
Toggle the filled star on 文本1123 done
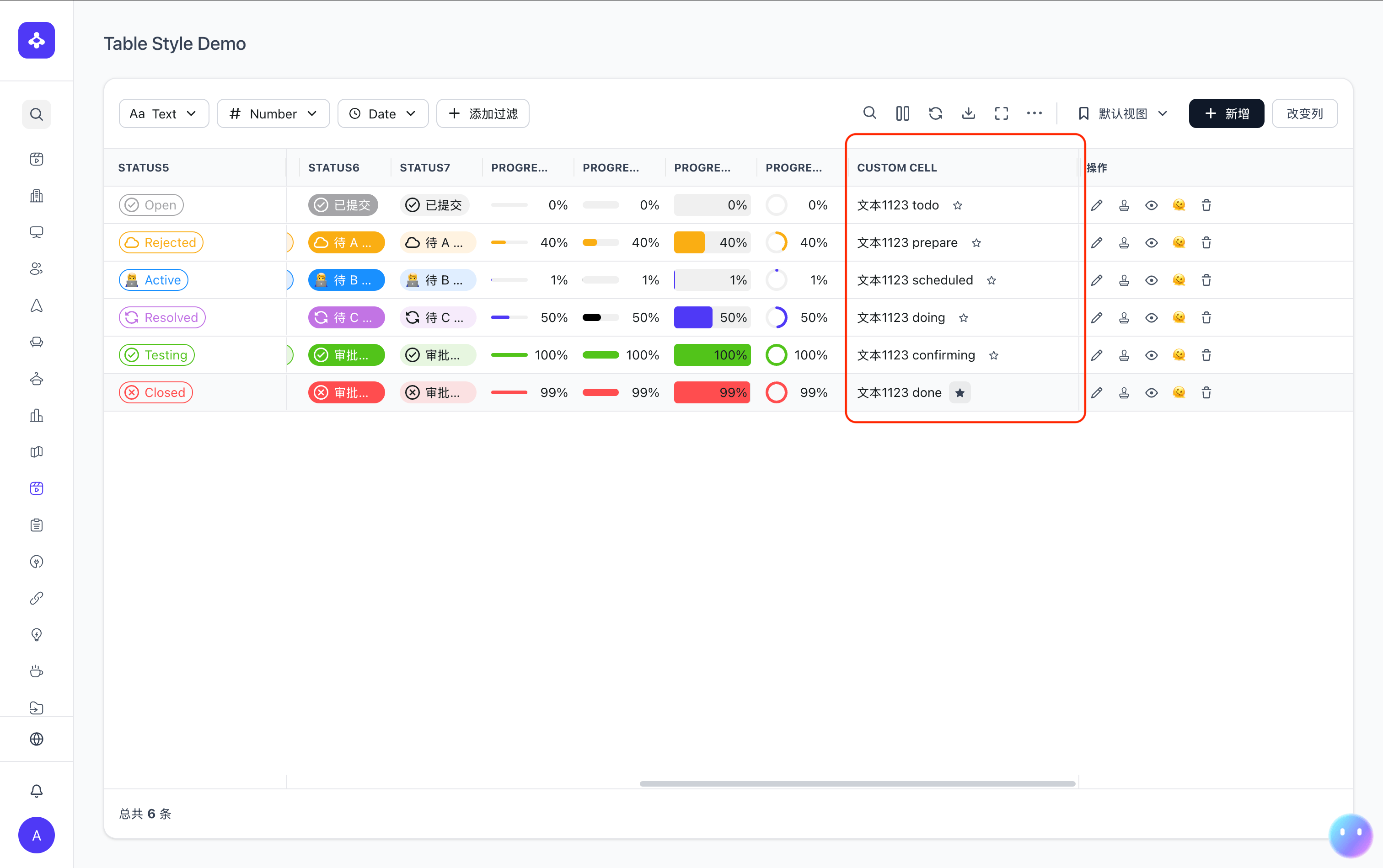click(x=960, y=393)
